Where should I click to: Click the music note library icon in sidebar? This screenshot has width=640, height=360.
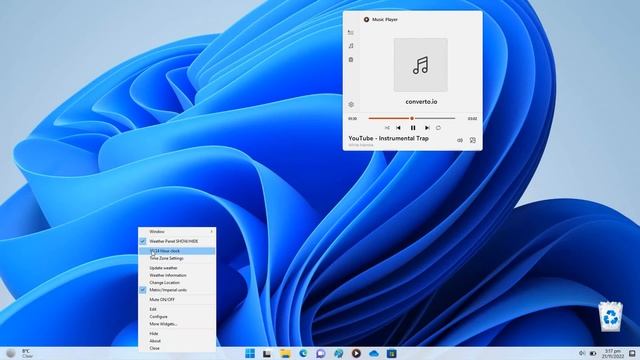pos(351,46)
